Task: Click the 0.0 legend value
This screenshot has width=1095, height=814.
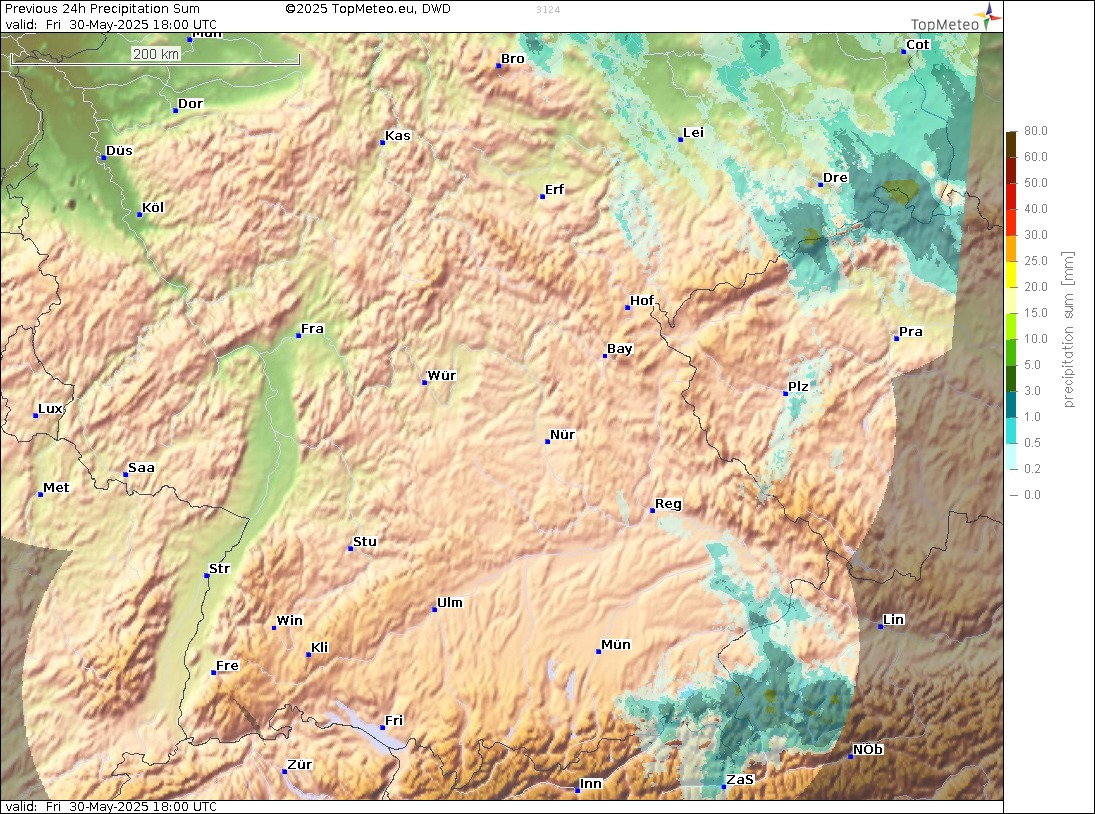Action: coord(1032,495)
